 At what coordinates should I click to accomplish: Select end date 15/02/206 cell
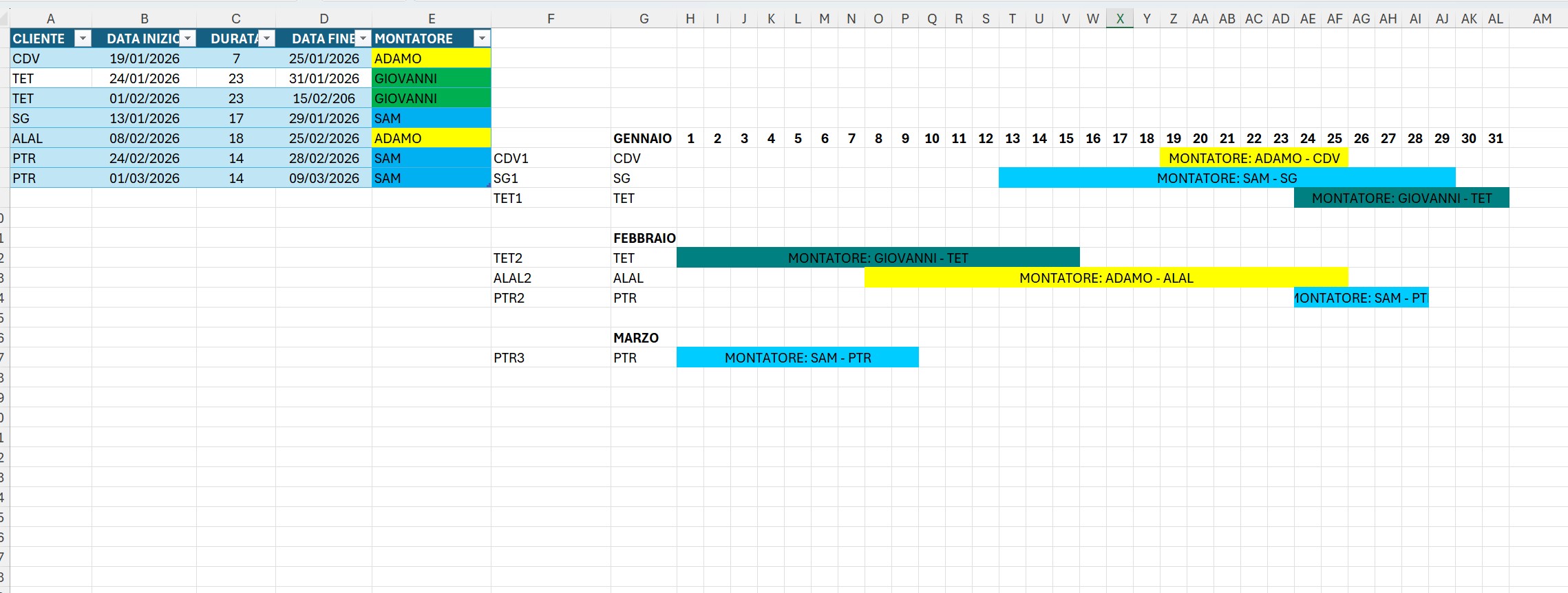[324, 98]
